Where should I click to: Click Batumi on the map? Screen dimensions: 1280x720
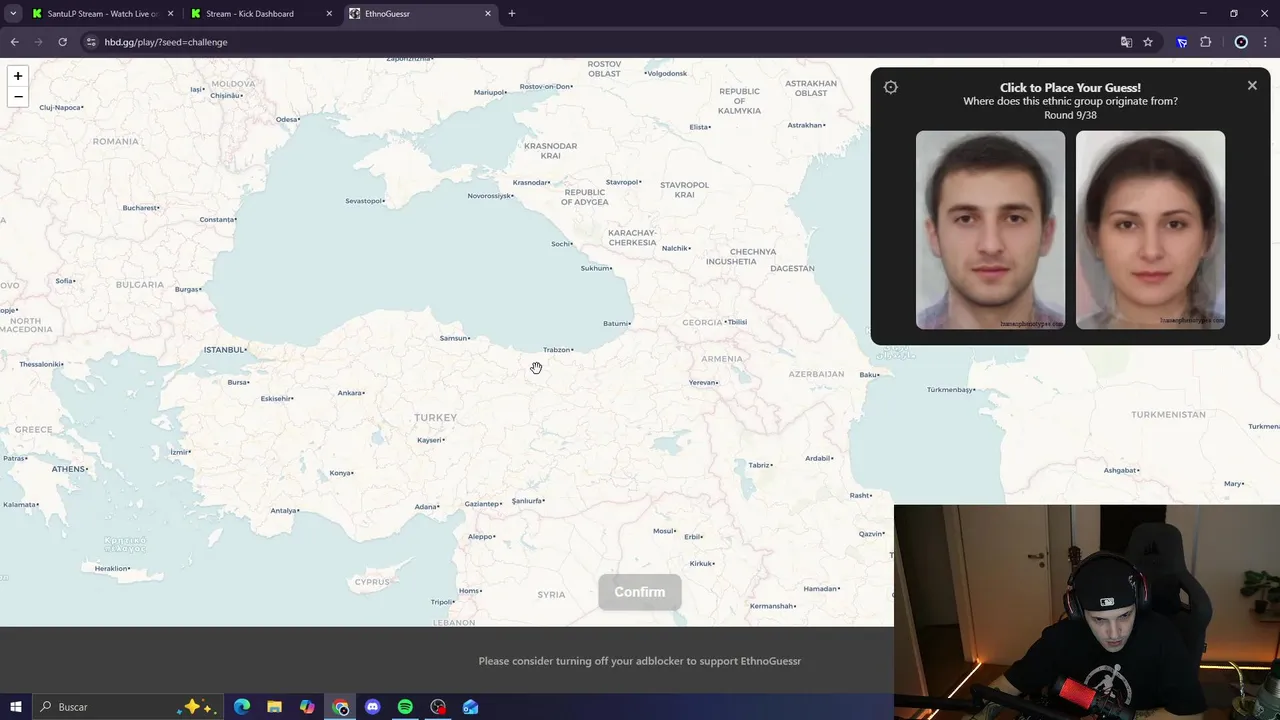pyautogui.click(x=617, y=324)
